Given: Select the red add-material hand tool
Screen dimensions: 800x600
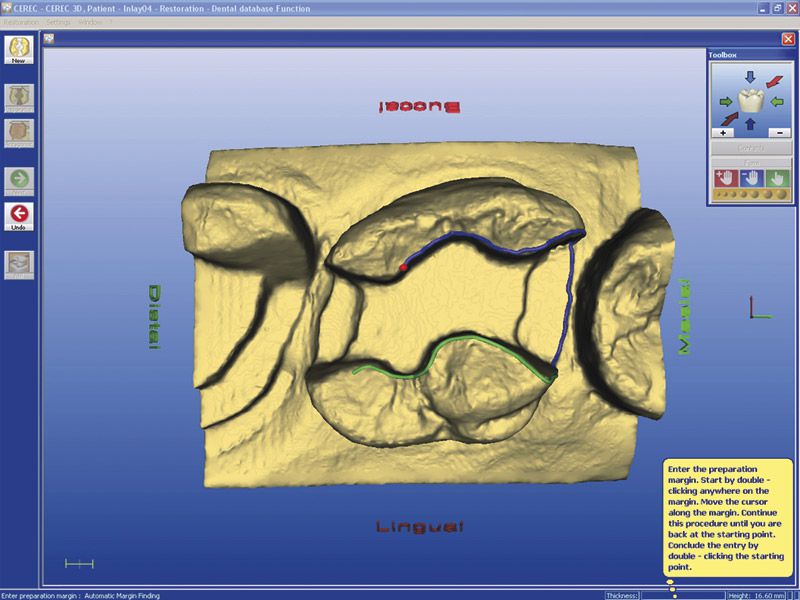Looking at the screenshot, I should point(724,177).
